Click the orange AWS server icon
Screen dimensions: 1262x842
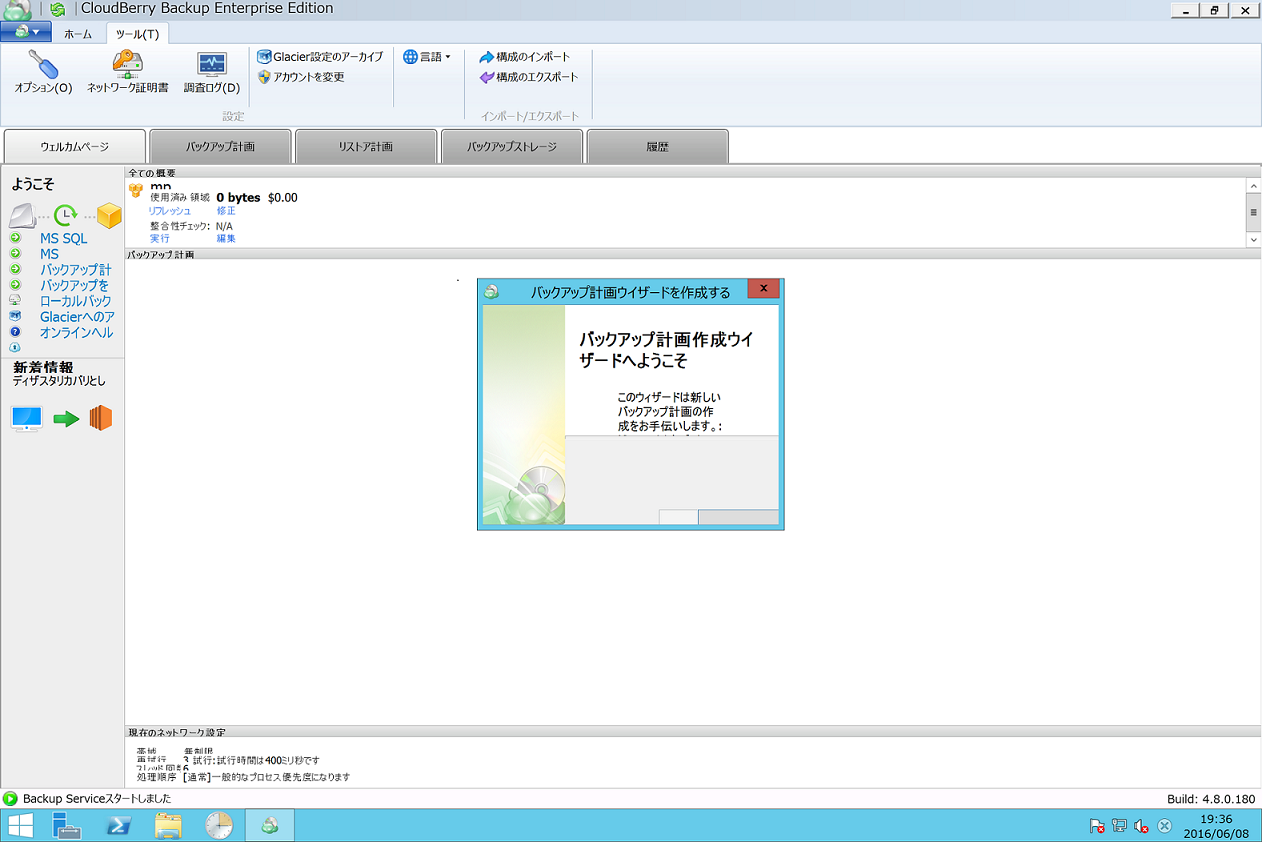(100, 418)
